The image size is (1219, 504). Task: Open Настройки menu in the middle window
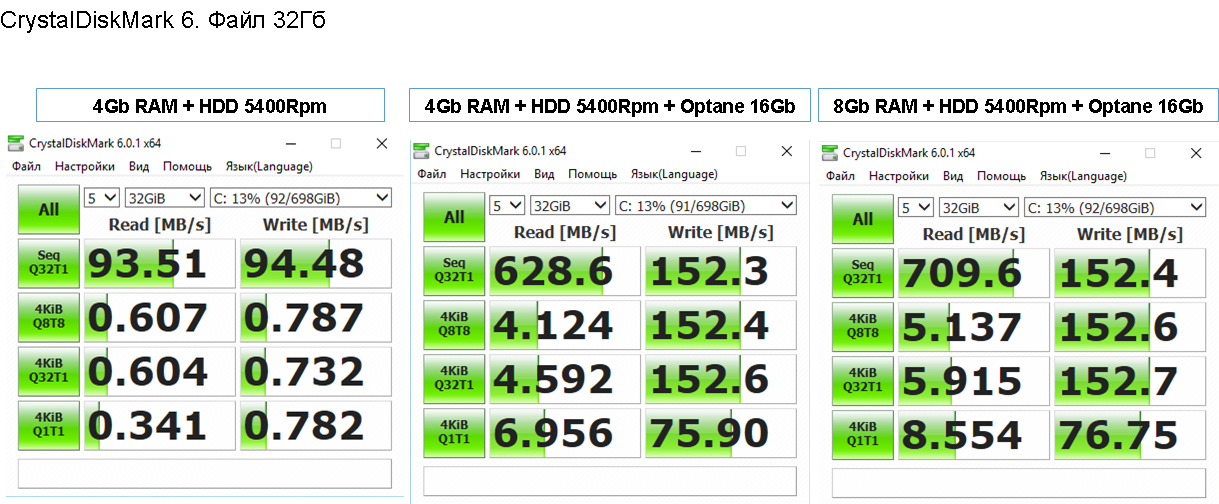[490, 174]
